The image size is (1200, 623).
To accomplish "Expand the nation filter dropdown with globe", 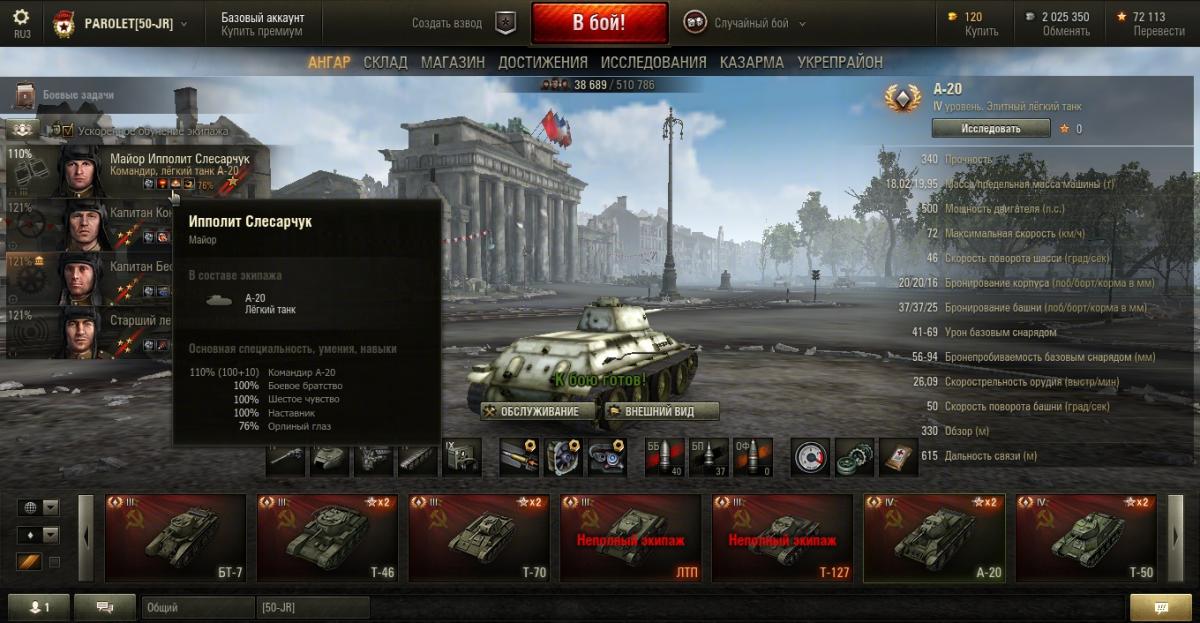I will [39, 507].
